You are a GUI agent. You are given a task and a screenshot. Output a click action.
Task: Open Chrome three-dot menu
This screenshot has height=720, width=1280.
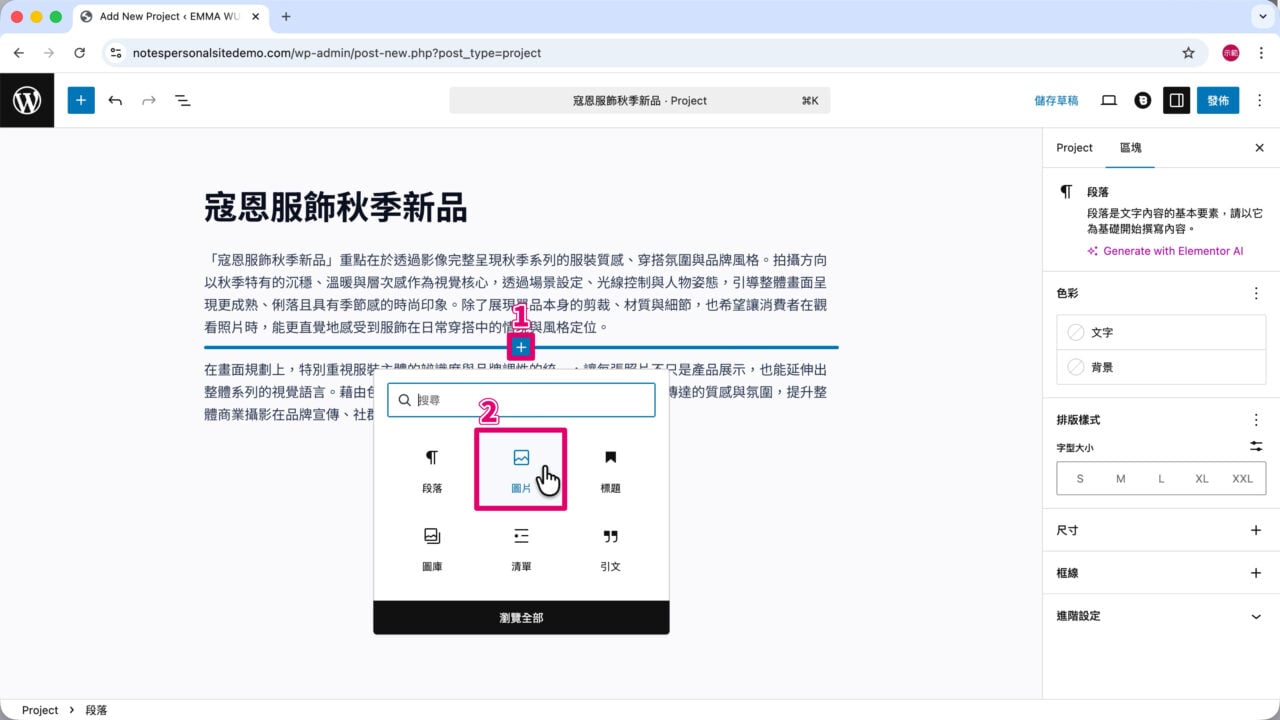tap(1261, 53)
